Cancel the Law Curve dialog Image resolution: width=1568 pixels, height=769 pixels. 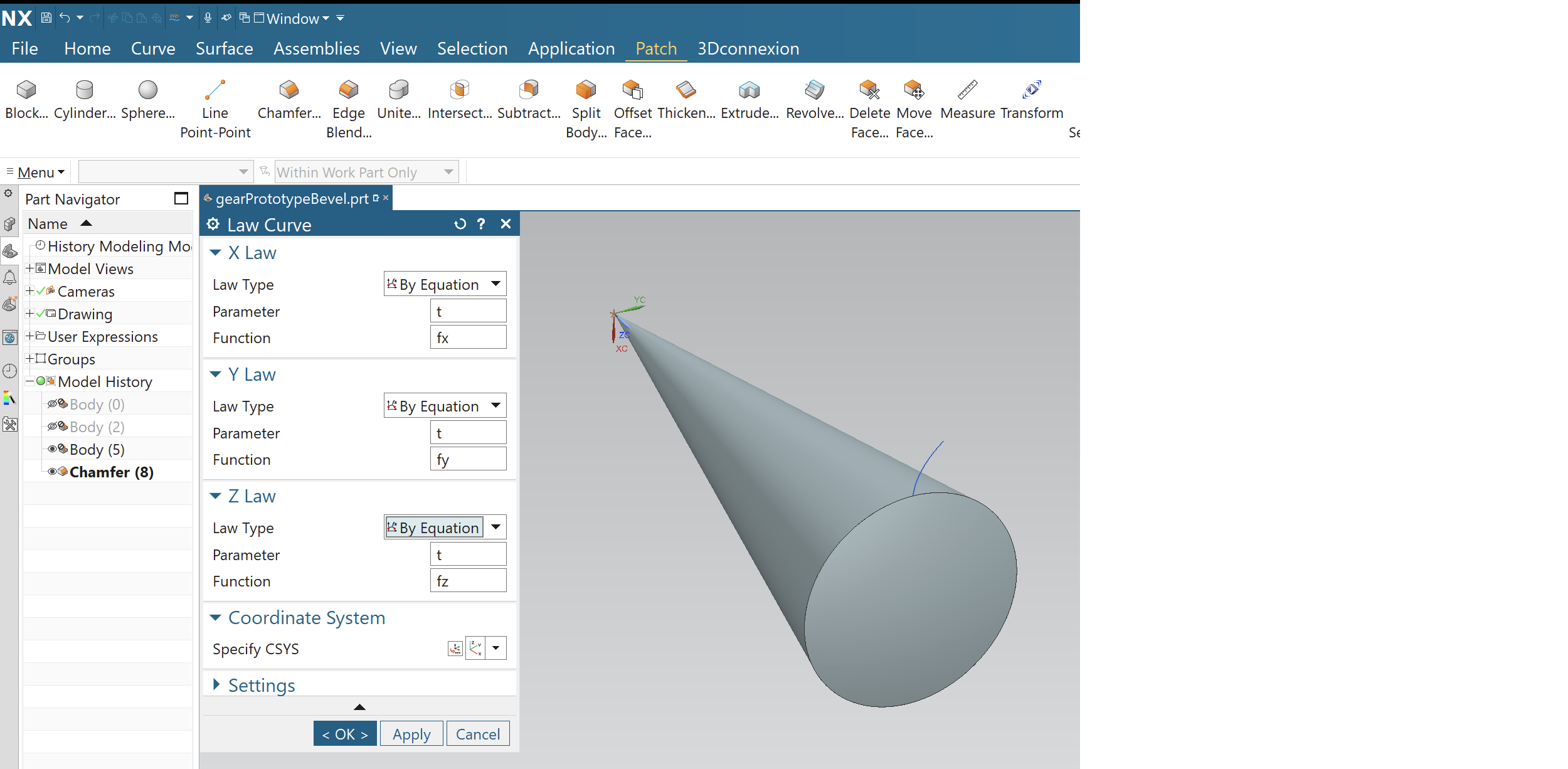(477, 734)
